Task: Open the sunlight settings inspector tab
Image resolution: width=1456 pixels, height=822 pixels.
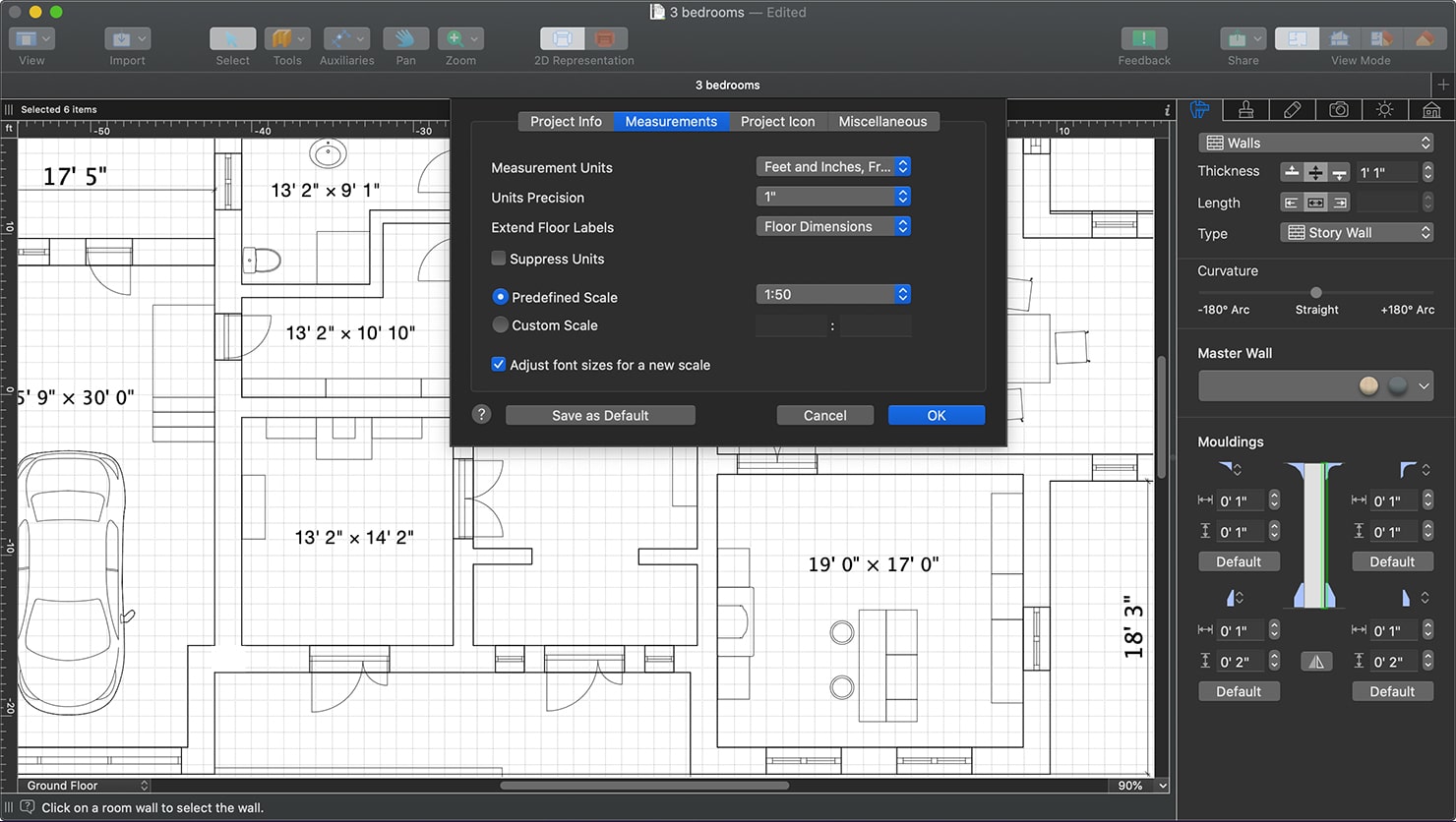Action: click(1384, 109)
